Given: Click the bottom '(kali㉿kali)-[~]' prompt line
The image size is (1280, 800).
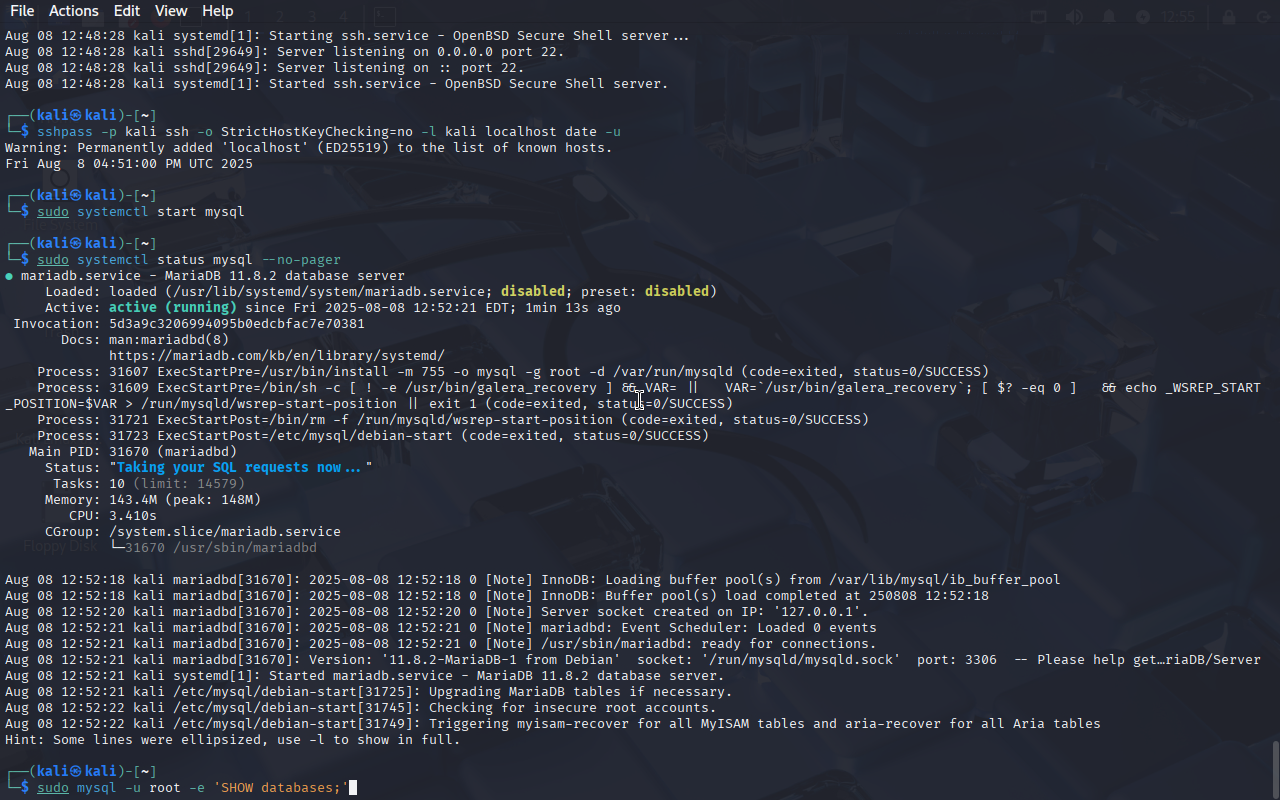Looking at the screenshot, I should (81, 771).
